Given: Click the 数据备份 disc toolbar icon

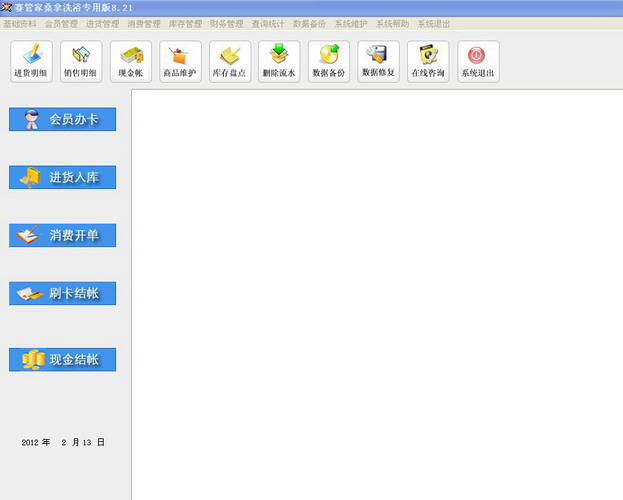Looking at the screenshot, I should 329,62.
